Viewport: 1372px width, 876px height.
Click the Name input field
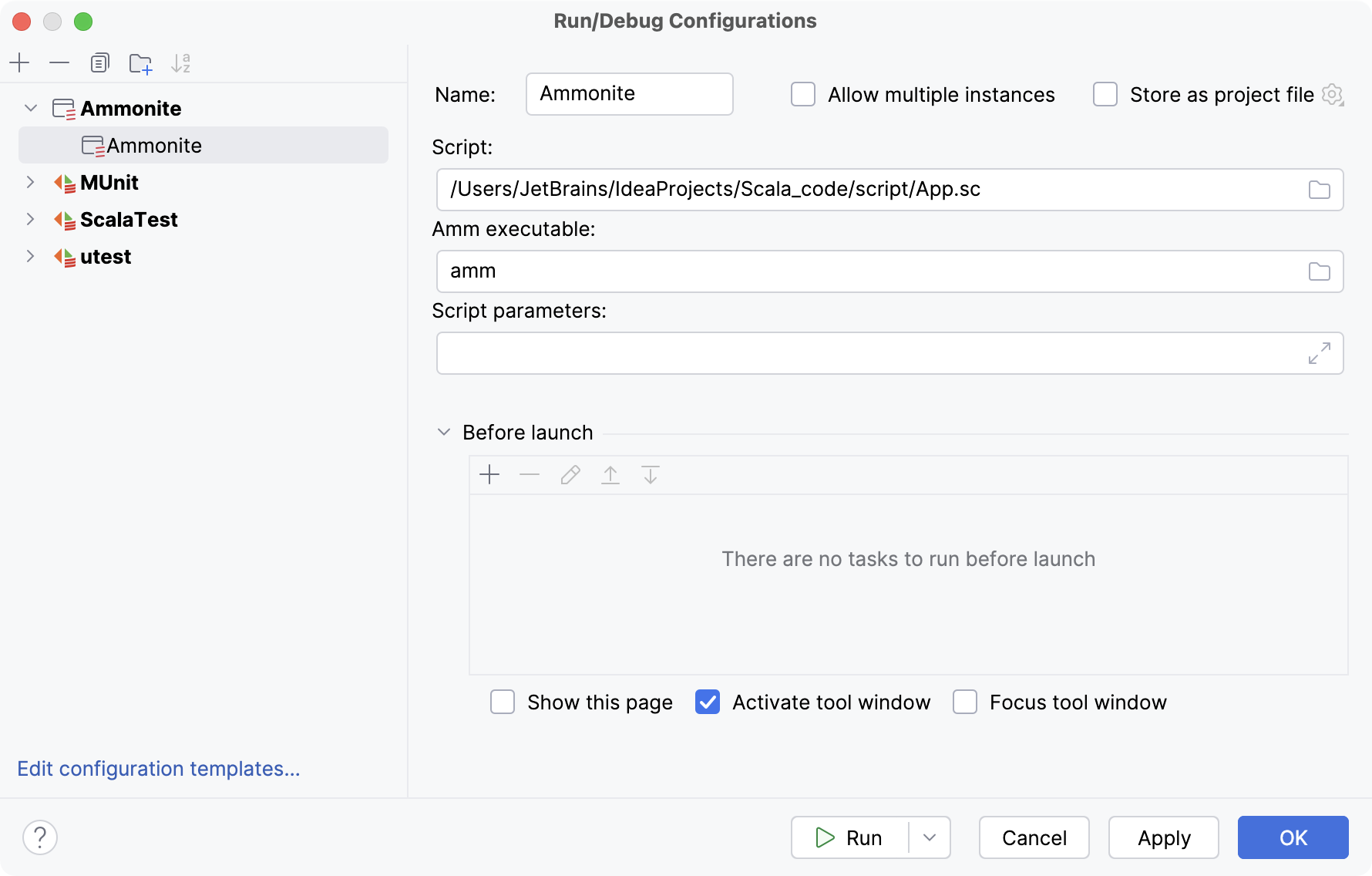[x=629, y=94]
